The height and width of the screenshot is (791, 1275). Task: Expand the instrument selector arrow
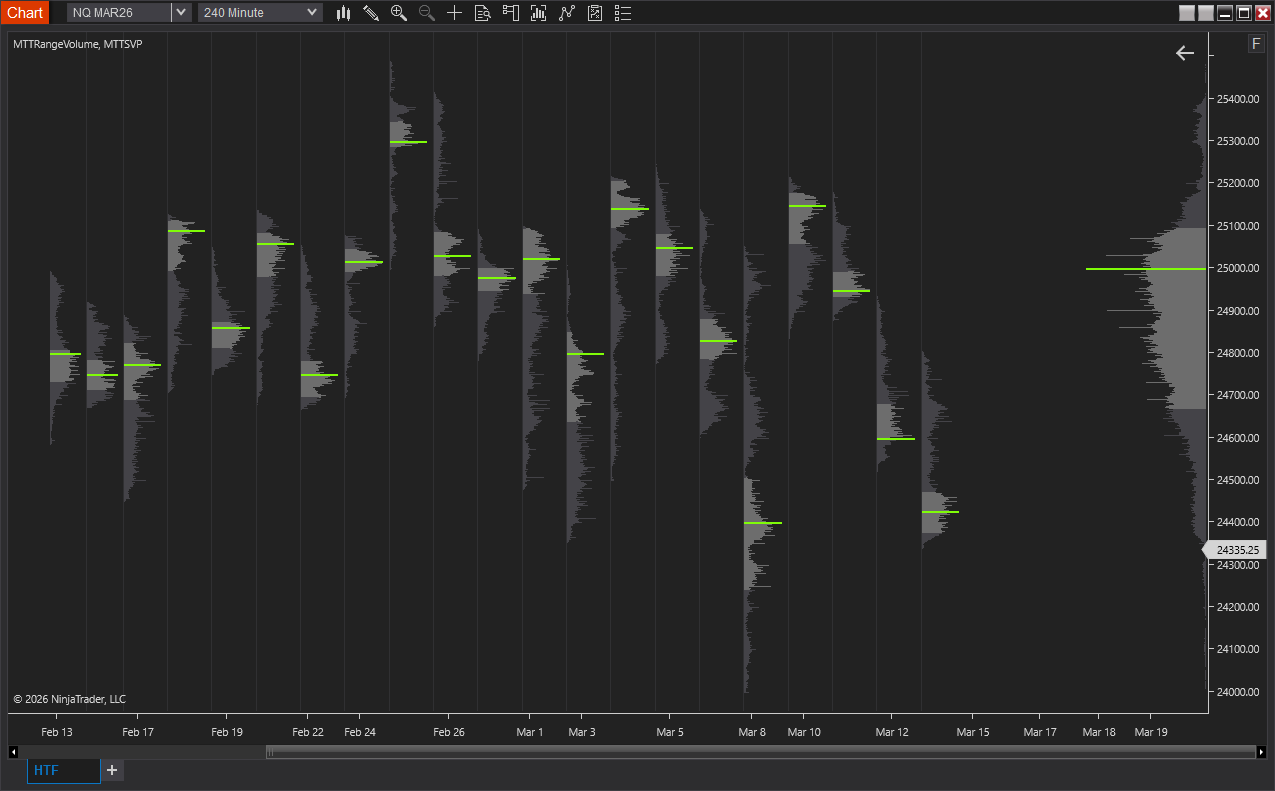pos(180,12)
